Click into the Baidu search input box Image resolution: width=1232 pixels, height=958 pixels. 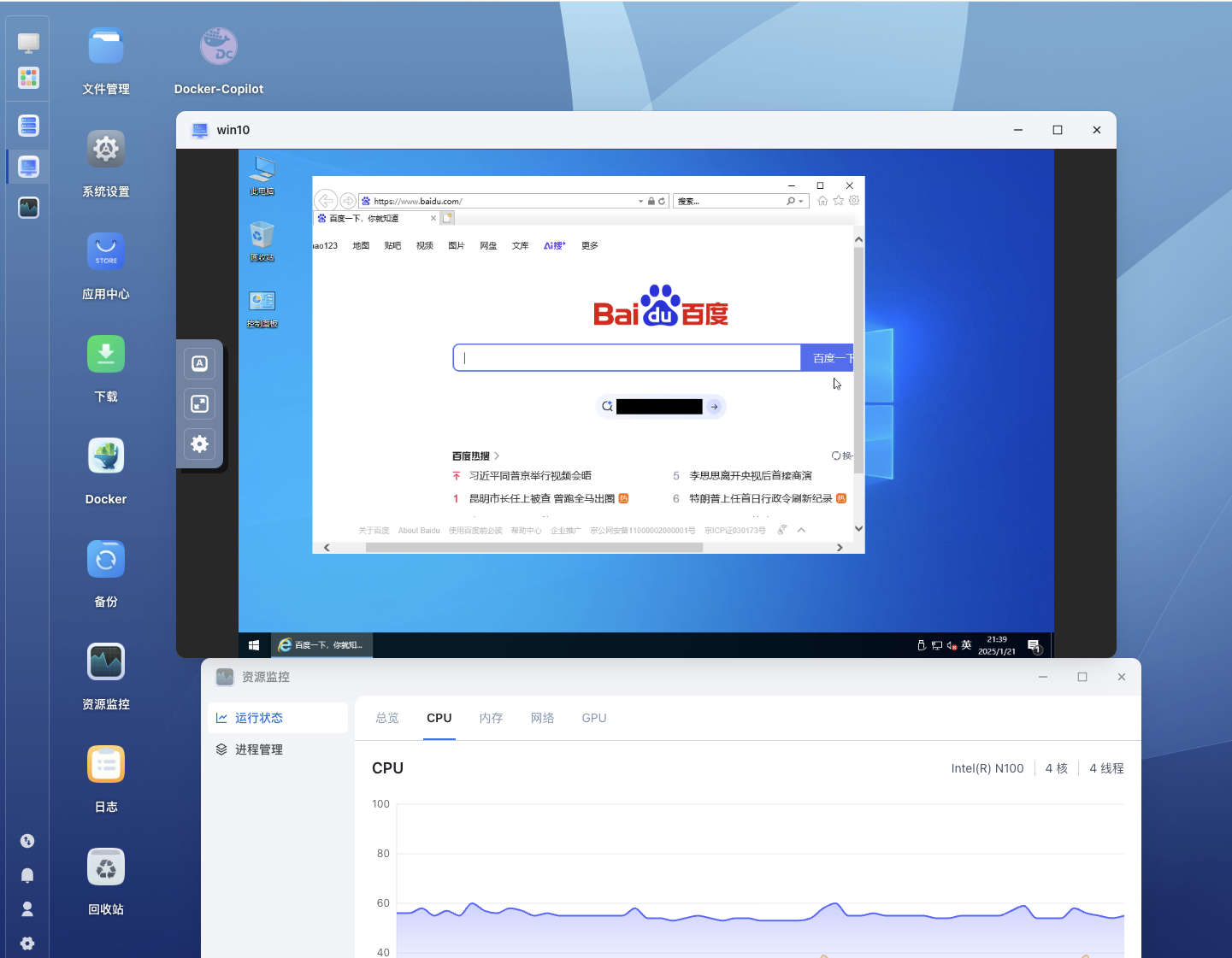tap(628, 358)
